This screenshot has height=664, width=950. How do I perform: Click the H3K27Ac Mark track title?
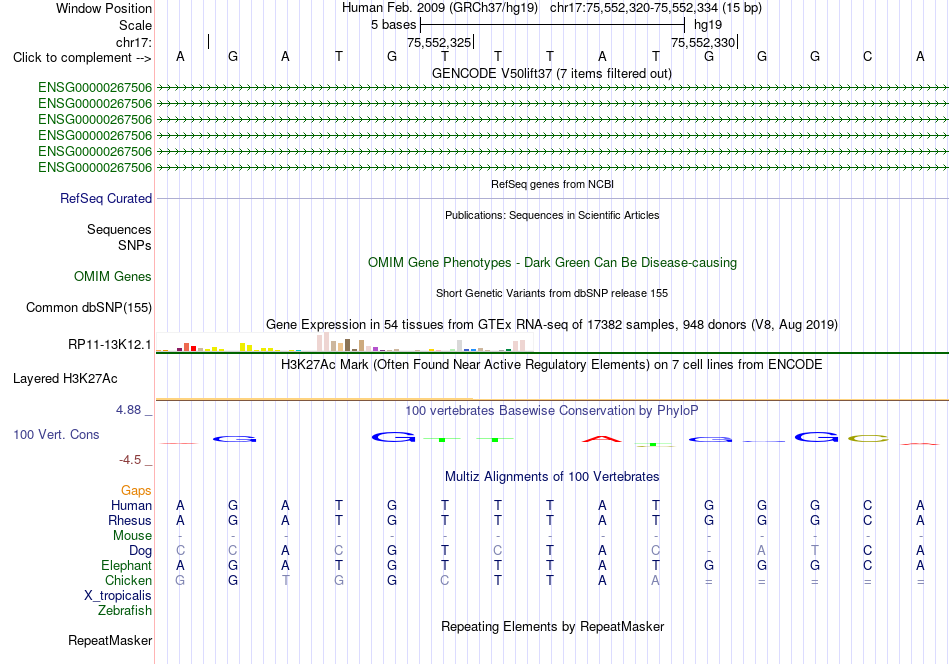(x=552, y=364)
